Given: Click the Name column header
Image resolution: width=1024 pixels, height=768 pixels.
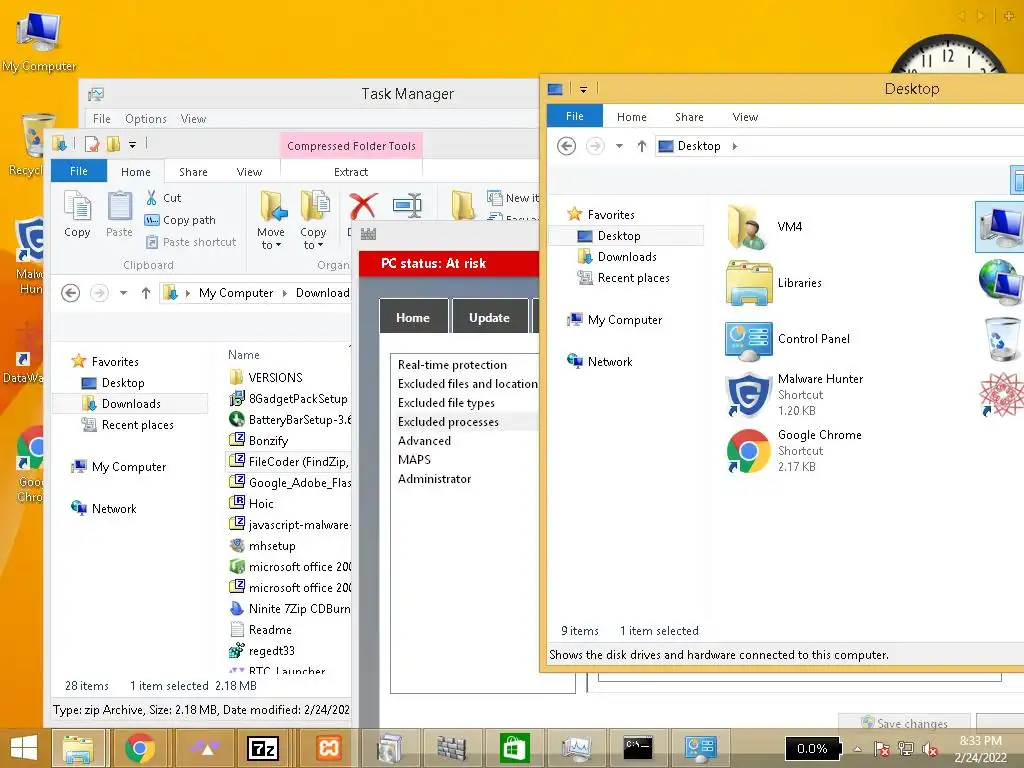Looking at the screenshot, I should (x=244, y=355).
